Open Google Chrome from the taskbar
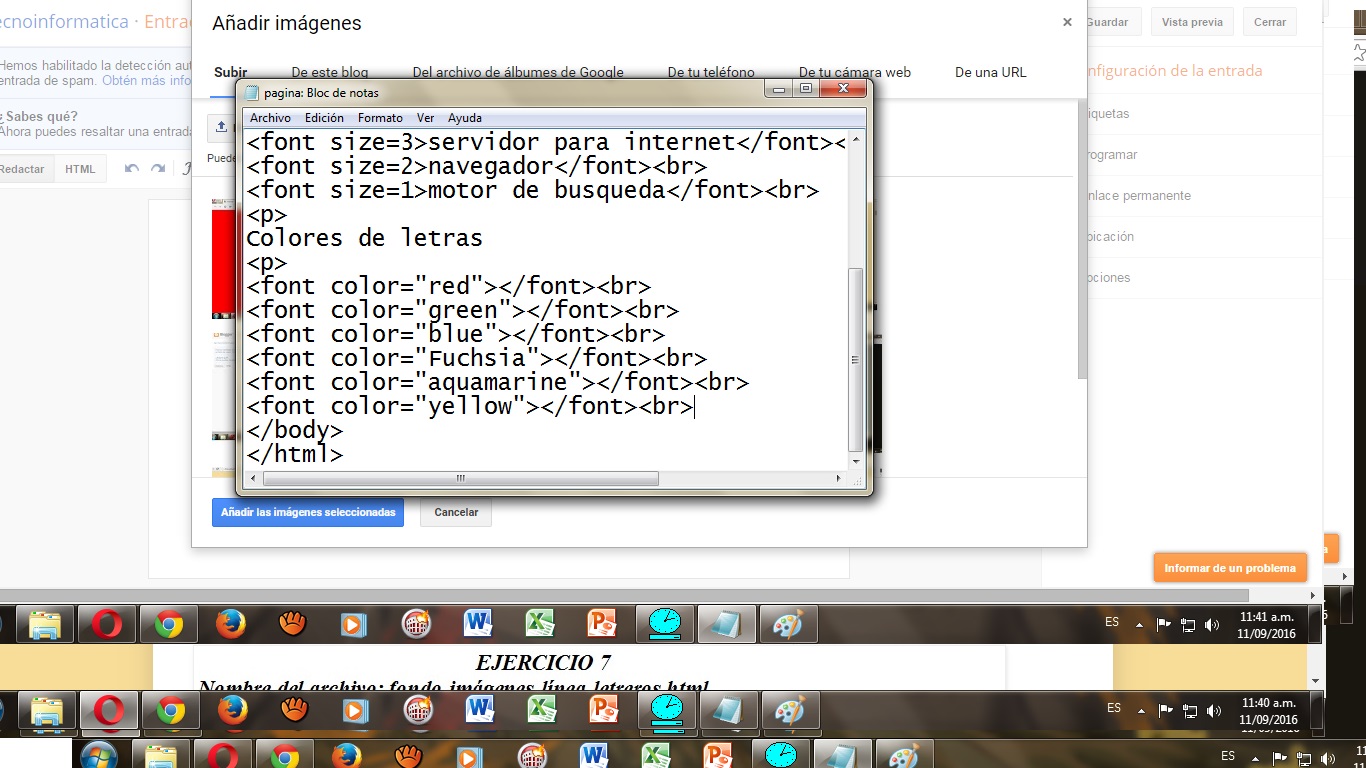Screen dimensions: 1366x768 (168, 622)
